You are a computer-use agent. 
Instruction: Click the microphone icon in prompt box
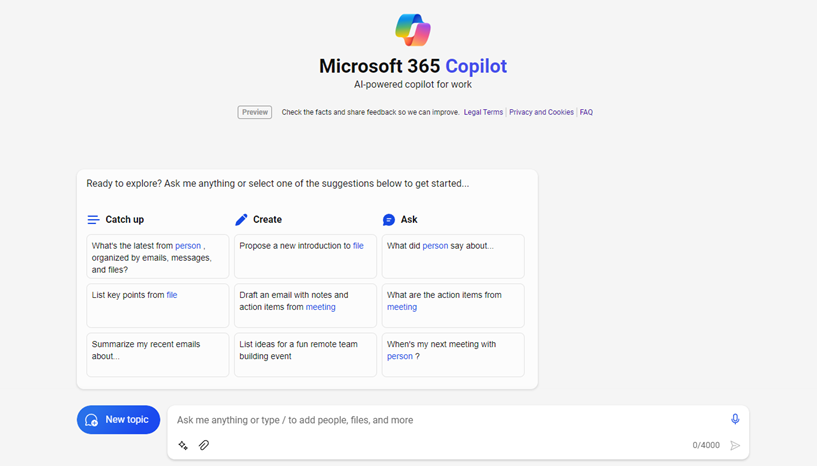pyautogui.click(x=735, y=420)
